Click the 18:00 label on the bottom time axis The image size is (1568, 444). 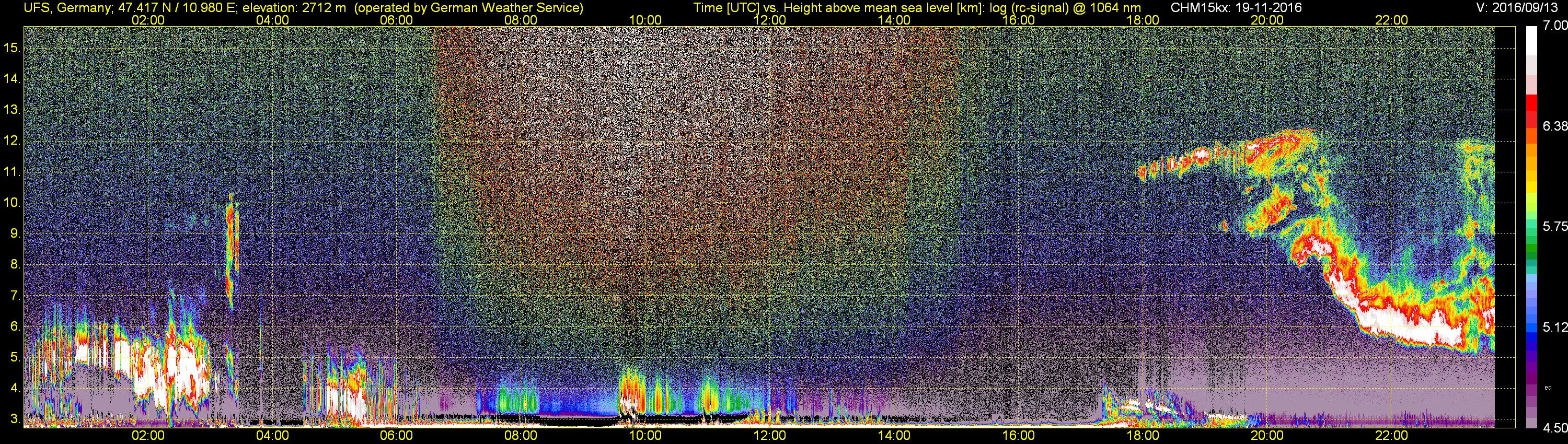coord(1143,436)
